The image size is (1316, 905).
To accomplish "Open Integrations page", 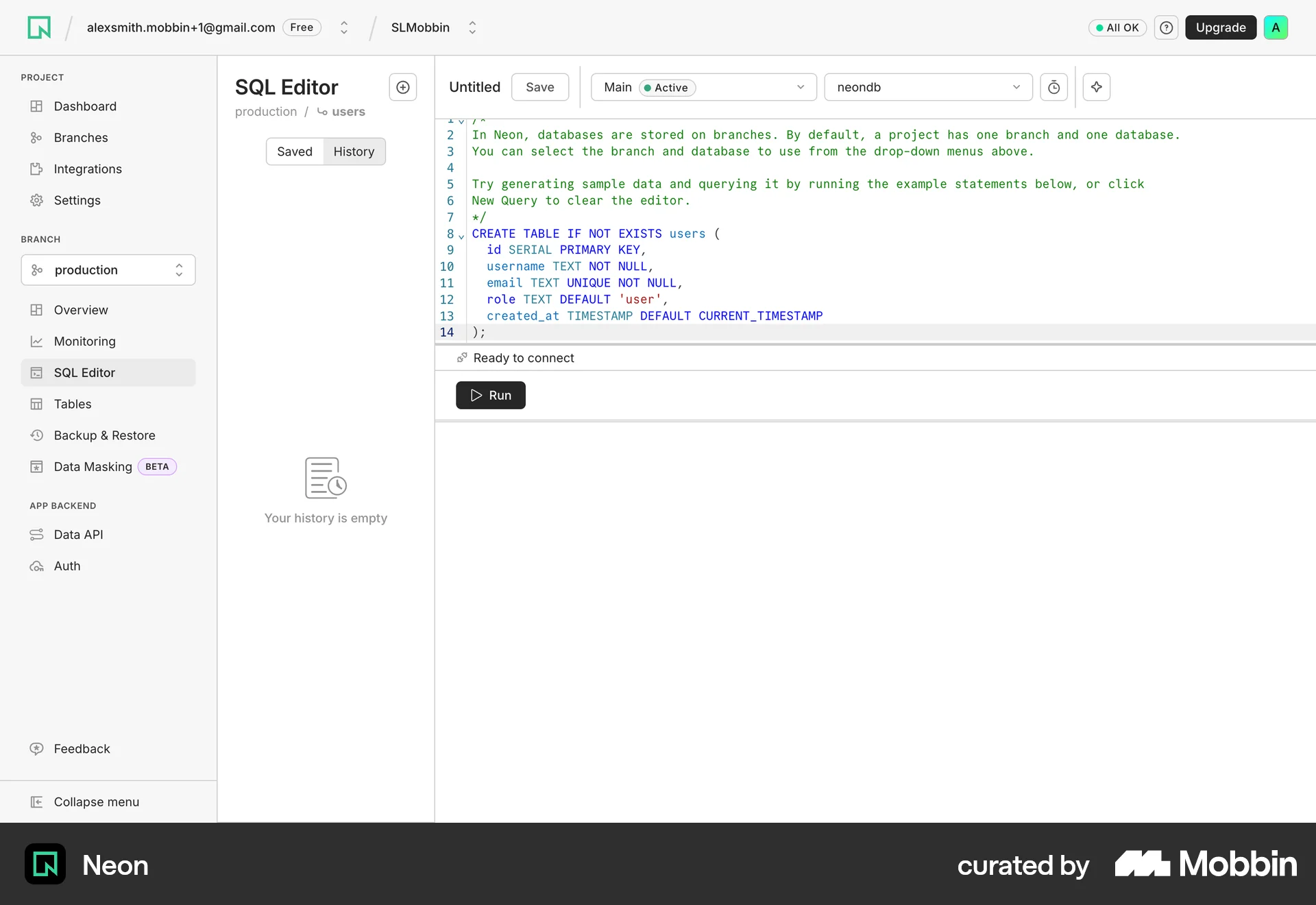I will click(108, 169).
